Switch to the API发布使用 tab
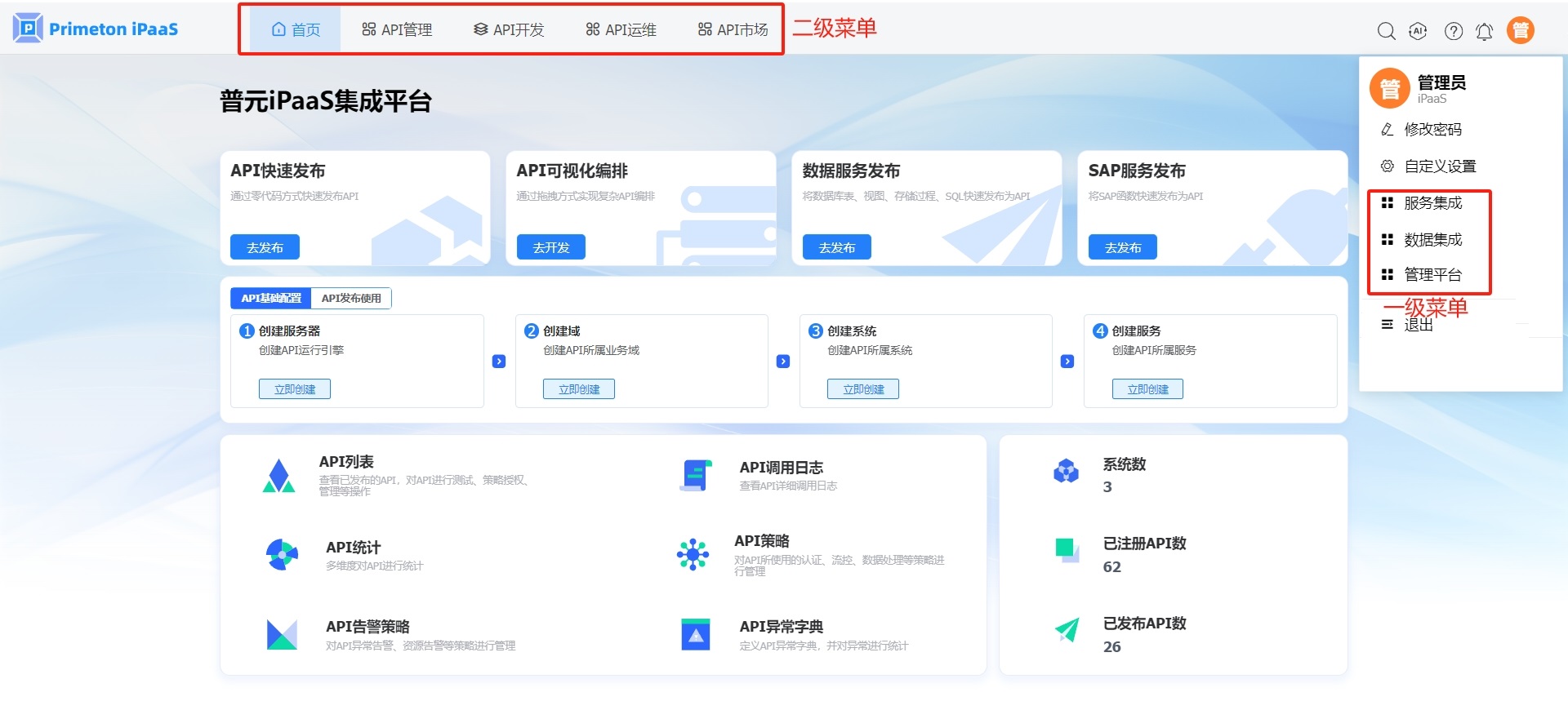 click(x=351, y=299)
